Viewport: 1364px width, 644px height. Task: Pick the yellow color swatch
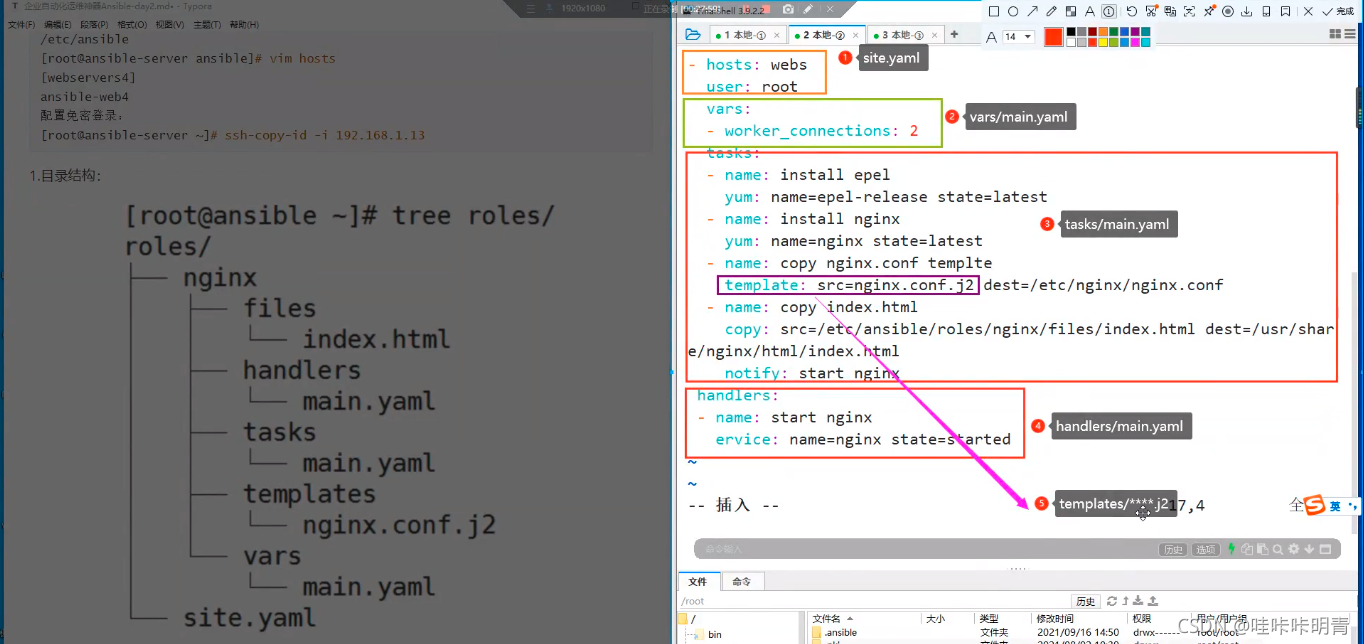(1103, 43)
